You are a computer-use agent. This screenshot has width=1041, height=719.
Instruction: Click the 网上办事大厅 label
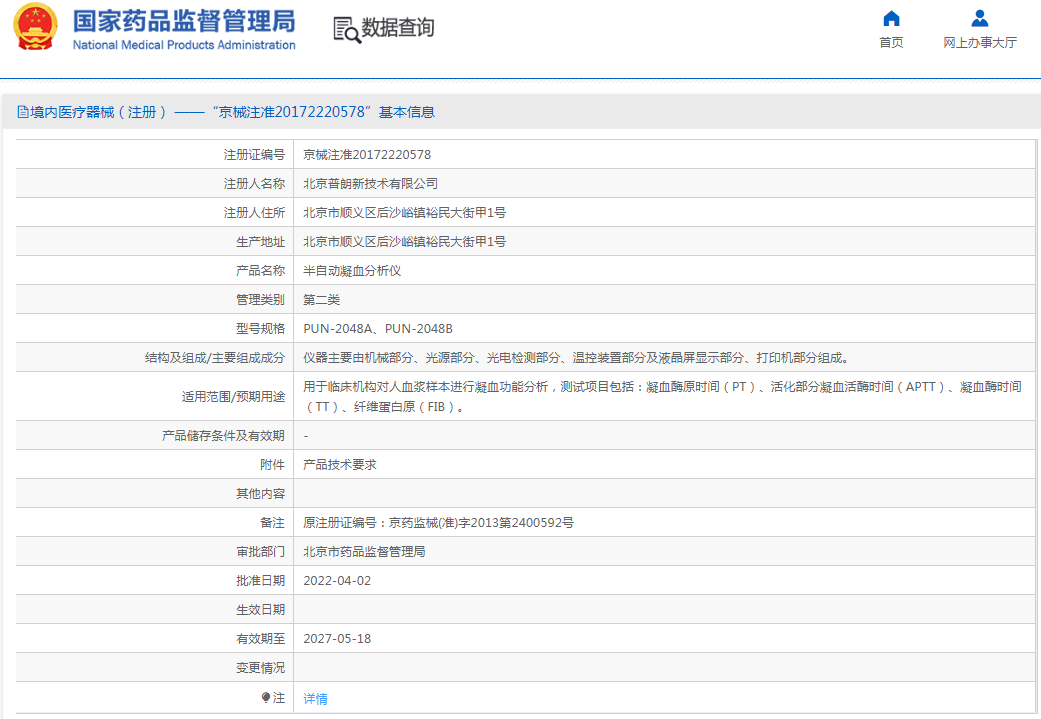[x=980, y=42]
